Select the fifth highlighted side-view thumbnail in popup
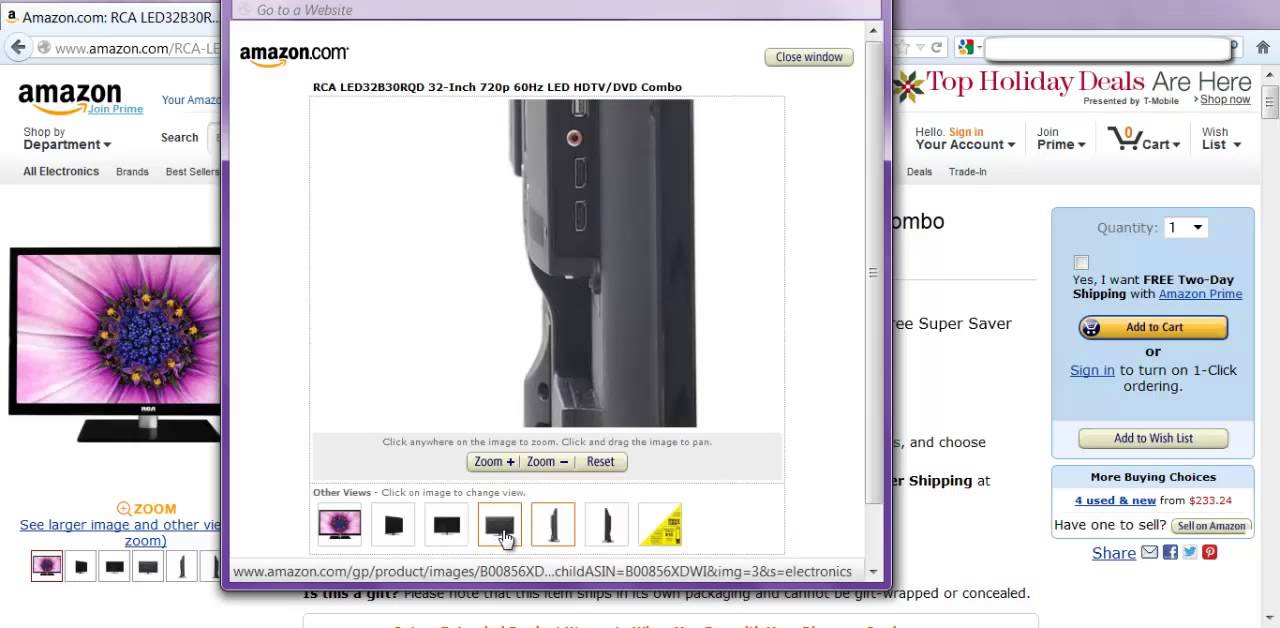 (553, 524)
